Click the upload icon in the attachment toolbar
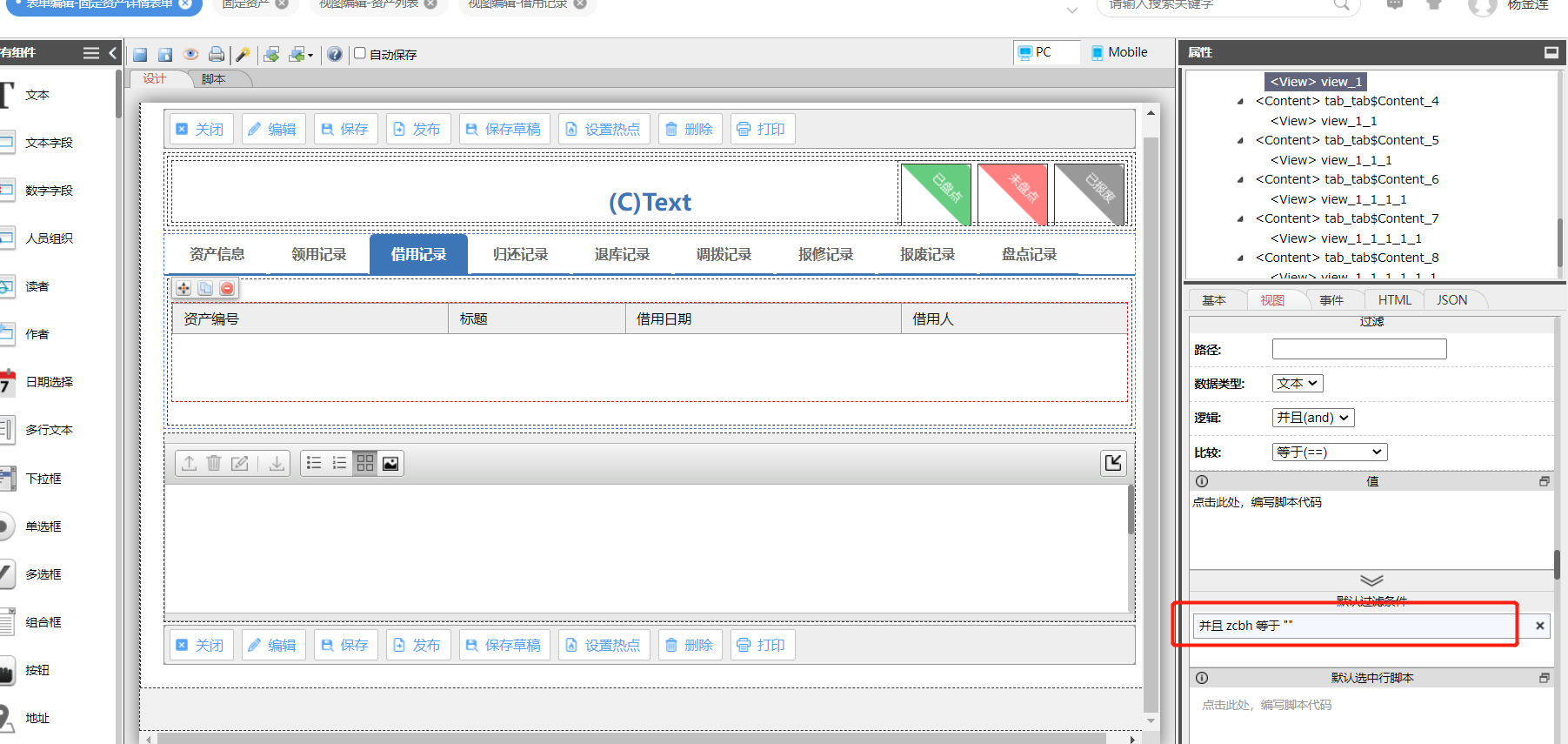The image size is (1568, 744). [189, 463]
